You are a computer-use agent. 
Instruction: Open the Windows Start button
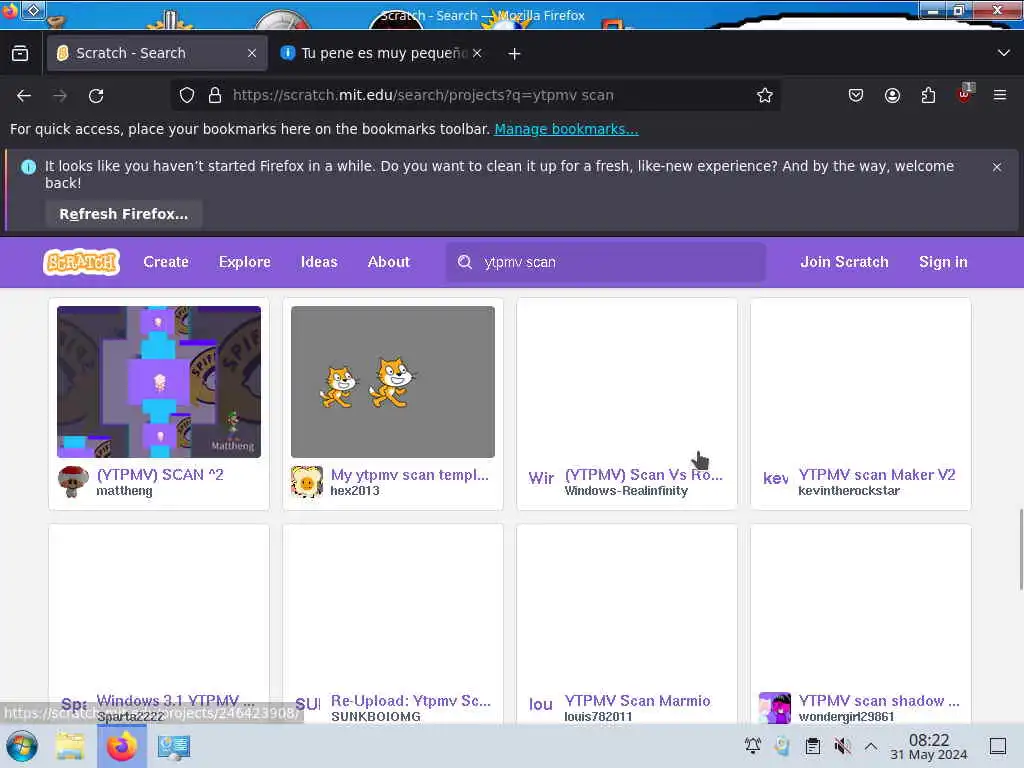click(x=22, y=746)
